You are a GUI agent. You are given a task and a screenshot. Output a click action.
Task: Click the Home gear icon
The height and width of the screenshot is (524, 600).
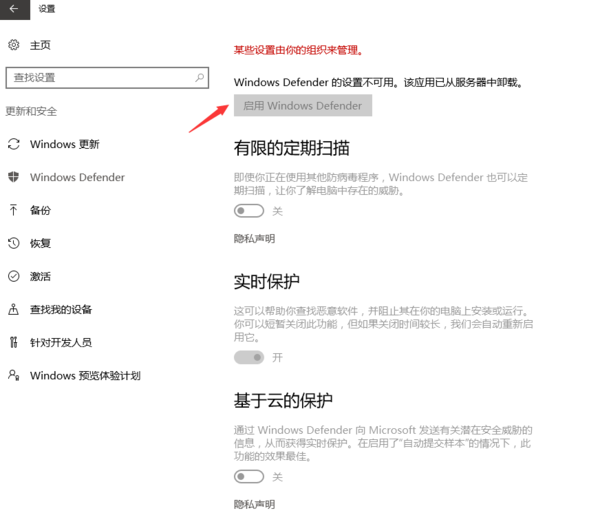click(x=14, y=45)
